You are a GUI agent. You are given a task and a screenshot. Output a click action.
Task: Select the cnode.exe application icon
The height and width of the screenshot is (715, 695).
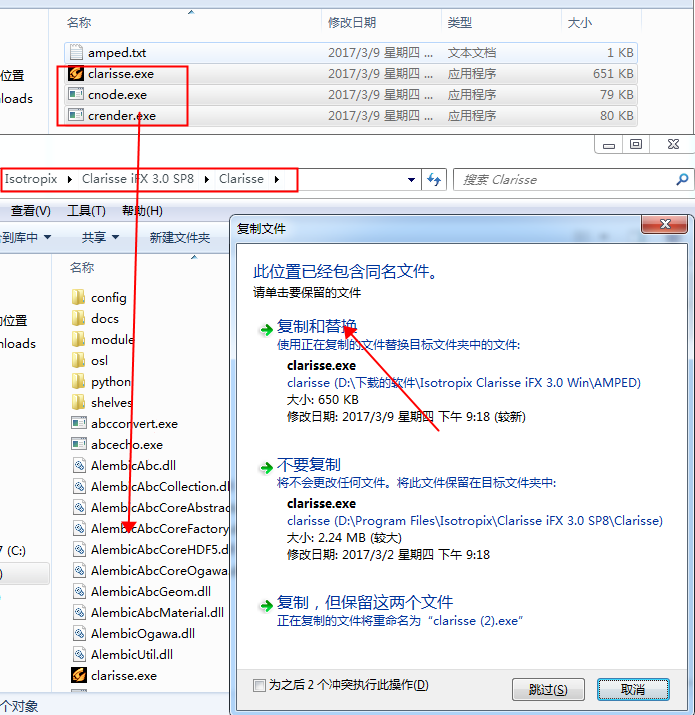[x=76, y=94]
